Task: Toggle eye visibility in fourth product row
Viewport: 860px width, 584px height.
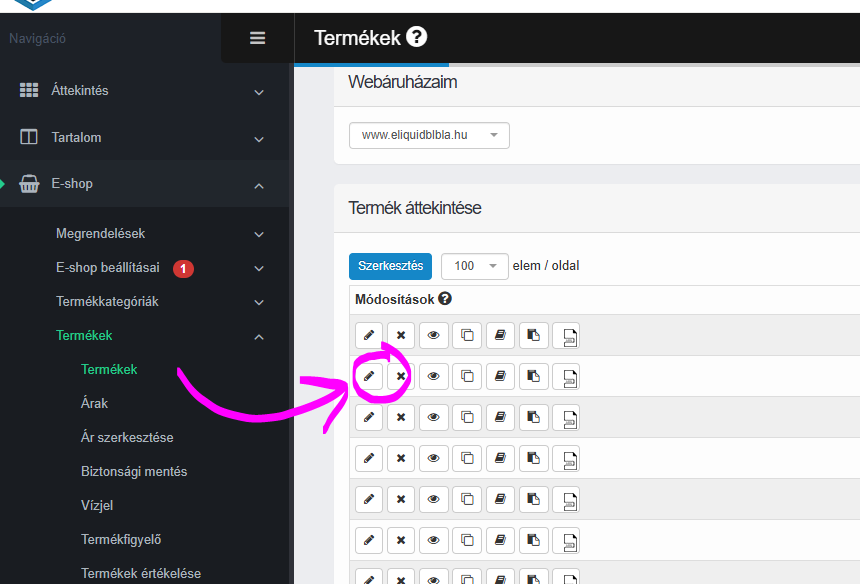Action: (x=433, y=458)
